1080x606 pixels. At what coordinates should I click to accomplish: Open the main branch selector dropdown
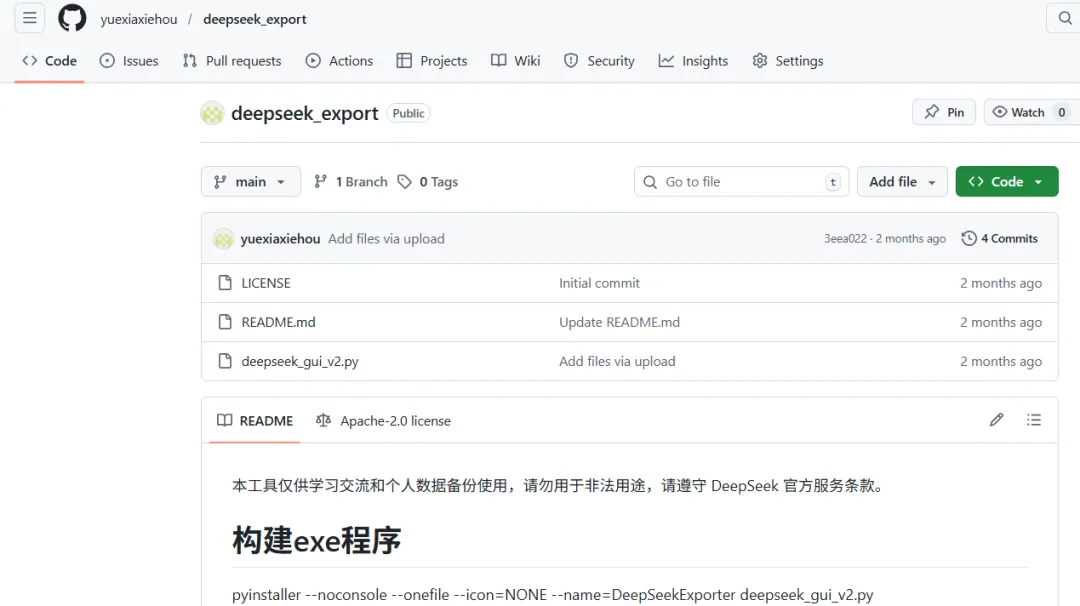click(251, 182)
